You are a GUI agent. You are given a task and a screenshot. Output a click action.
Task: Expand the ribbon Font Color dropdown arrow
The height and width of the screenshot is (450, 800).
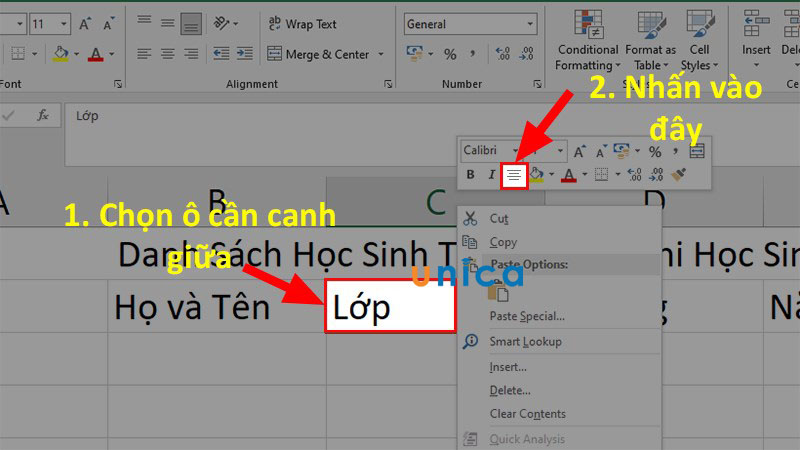[x=112, y=54]
